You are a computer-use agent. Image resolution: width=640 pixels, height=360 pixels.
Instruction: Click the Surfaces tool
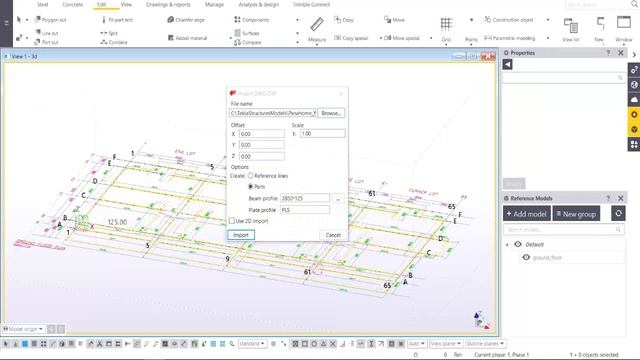[x=247, y=33]
